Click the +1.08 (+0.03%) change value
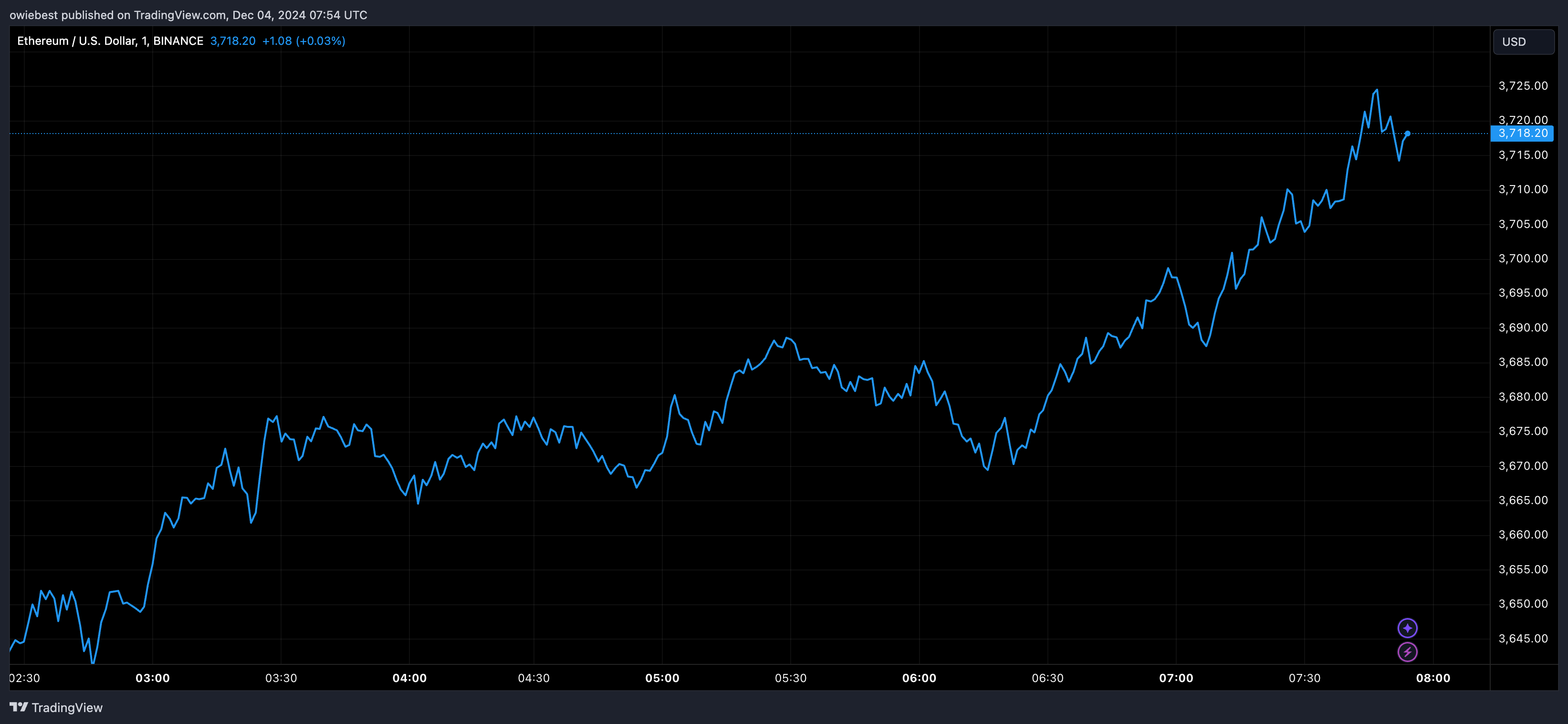The image size is (1568, 724). pyautogui.click(x=304, y=41)
